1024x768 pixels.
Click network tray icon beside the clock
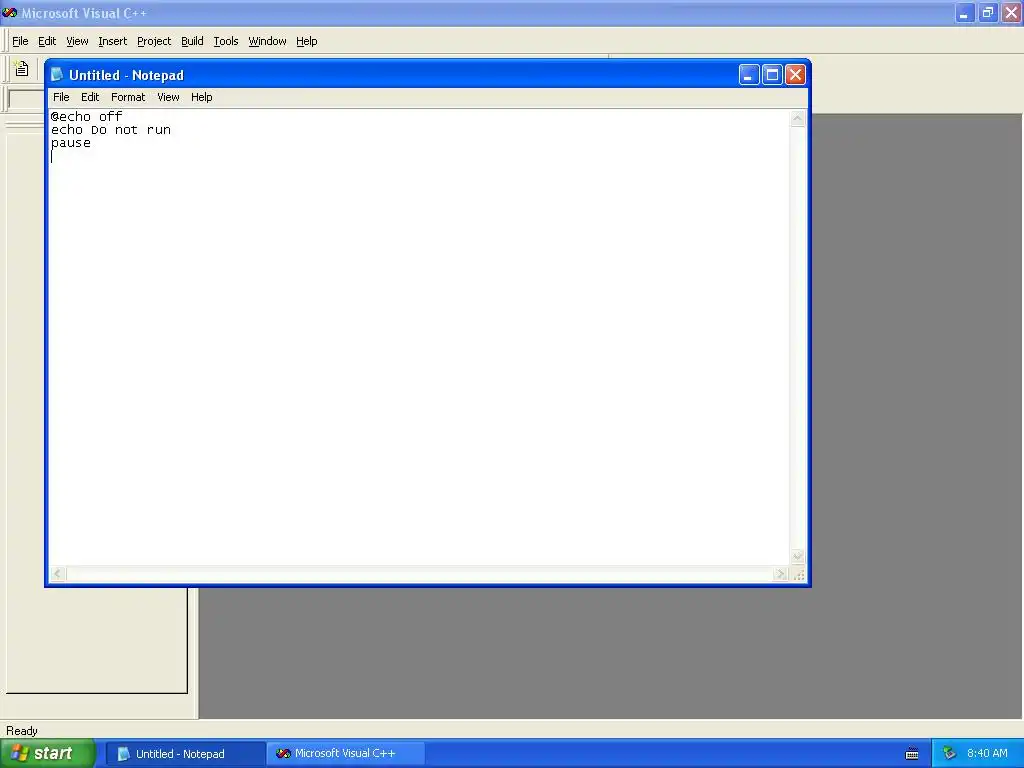tap(949, 754)
